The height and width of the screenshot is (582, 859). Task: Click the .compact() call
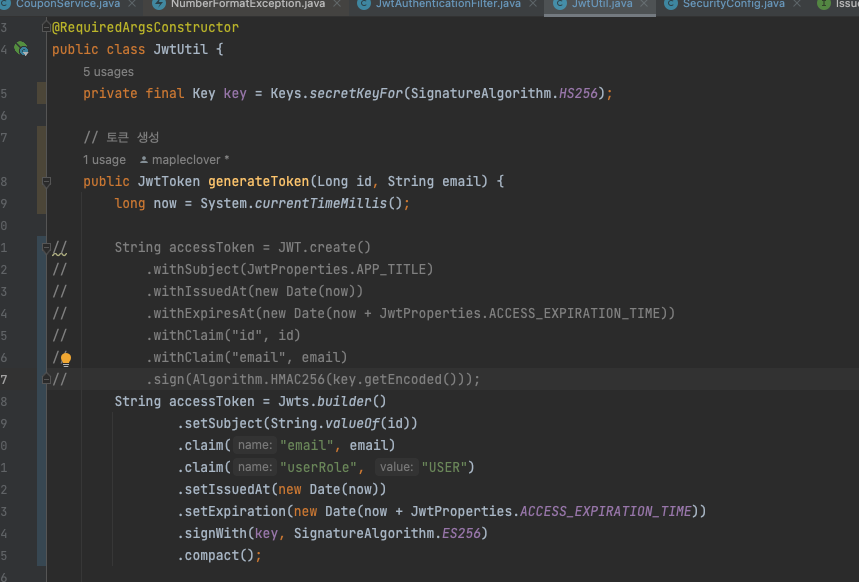[216, 555]
